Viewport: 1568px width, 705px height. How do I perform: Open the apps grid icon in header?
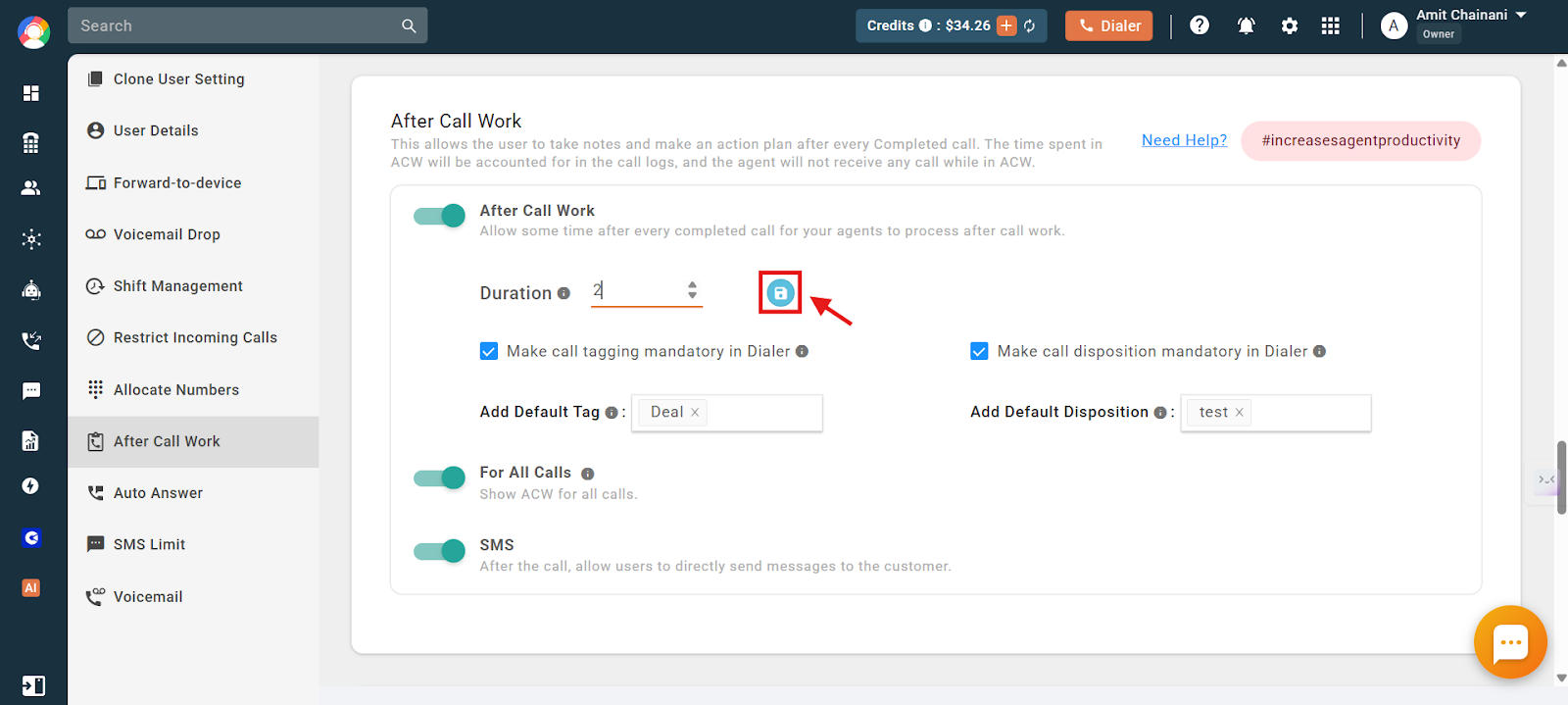(1330, 25)
